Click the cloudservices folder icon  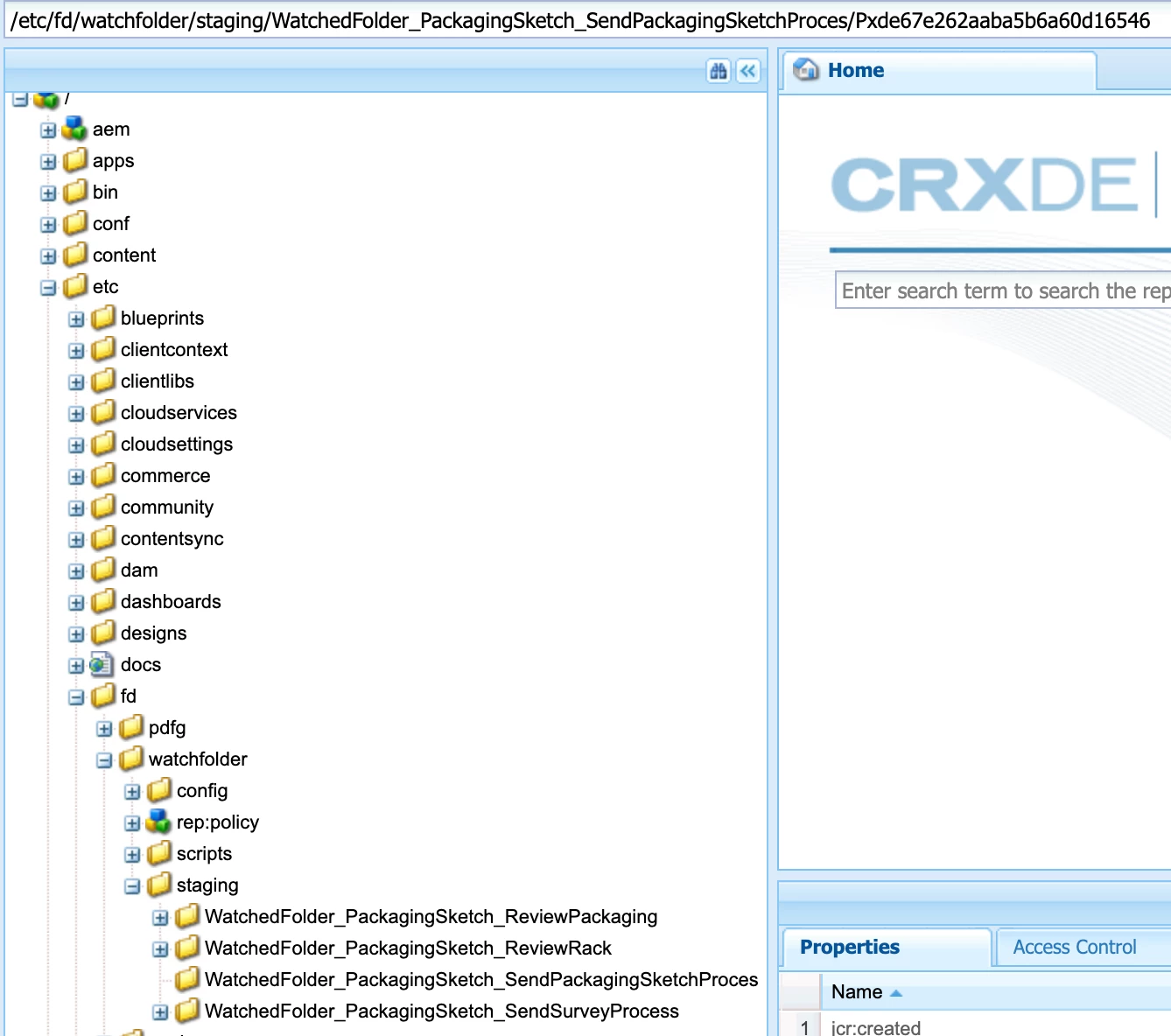point(103,412)
